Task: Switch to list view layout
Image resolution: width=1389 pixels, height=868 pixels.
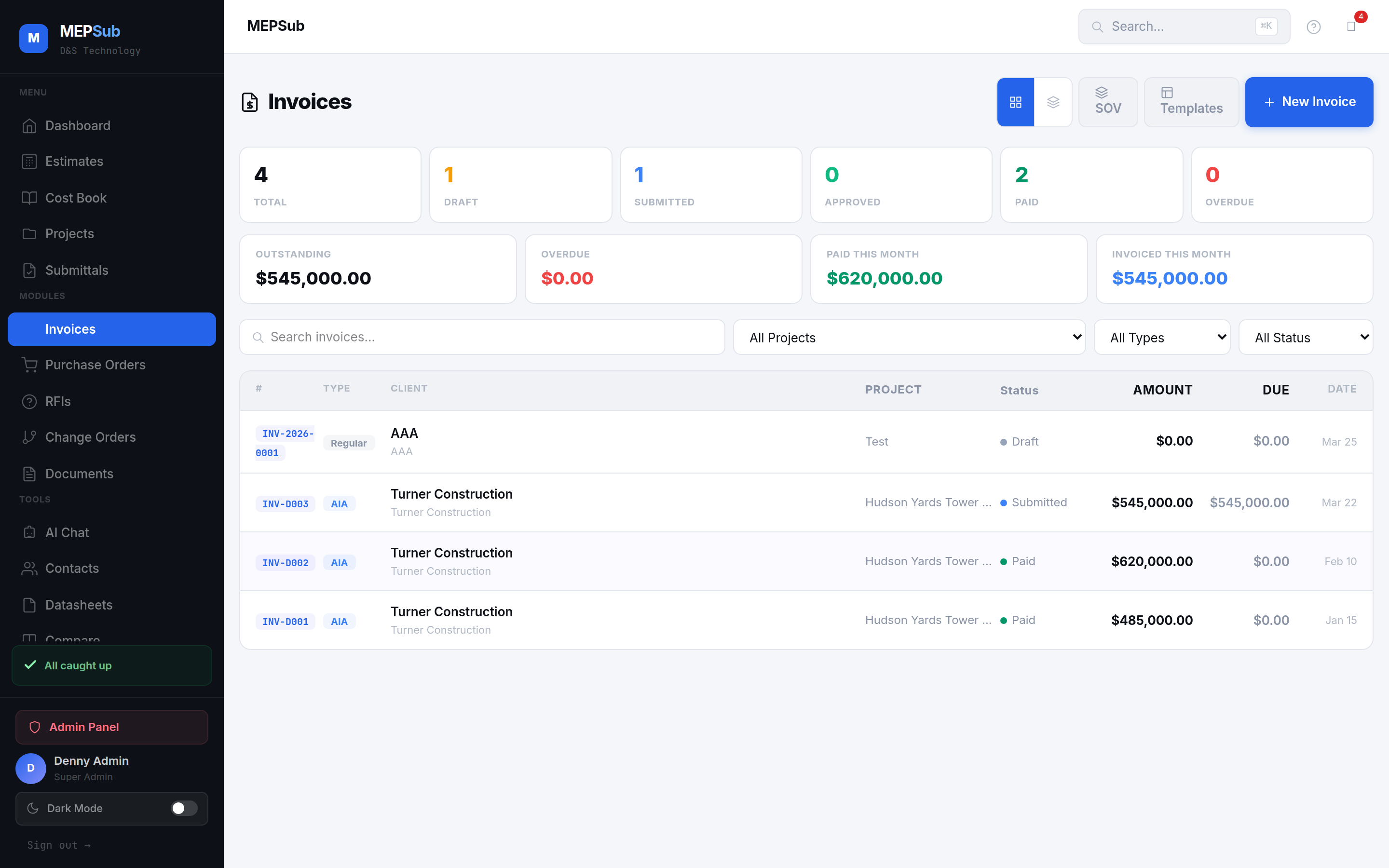Action: point(1053,102)
